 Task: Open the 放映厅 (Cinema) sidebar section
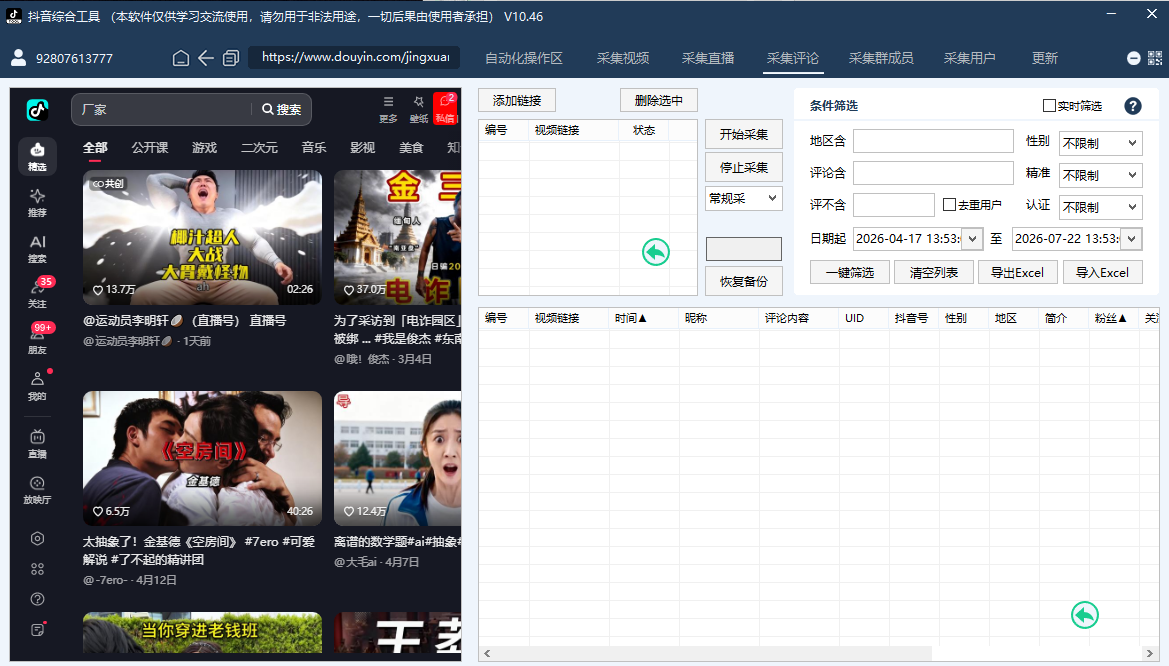pos(37,490)
